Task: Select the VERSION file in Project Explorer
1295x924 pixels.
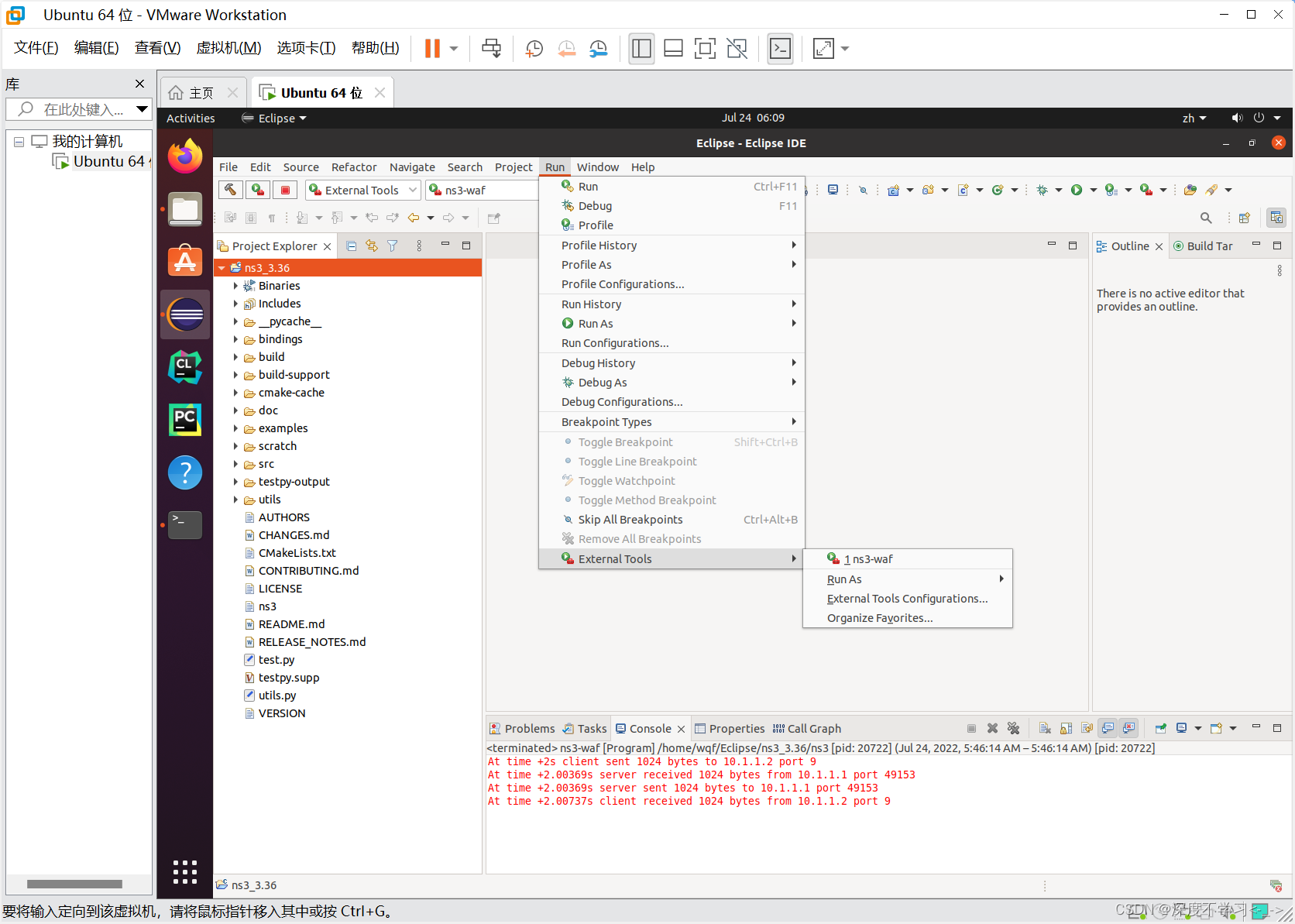Action: point(282,713)
